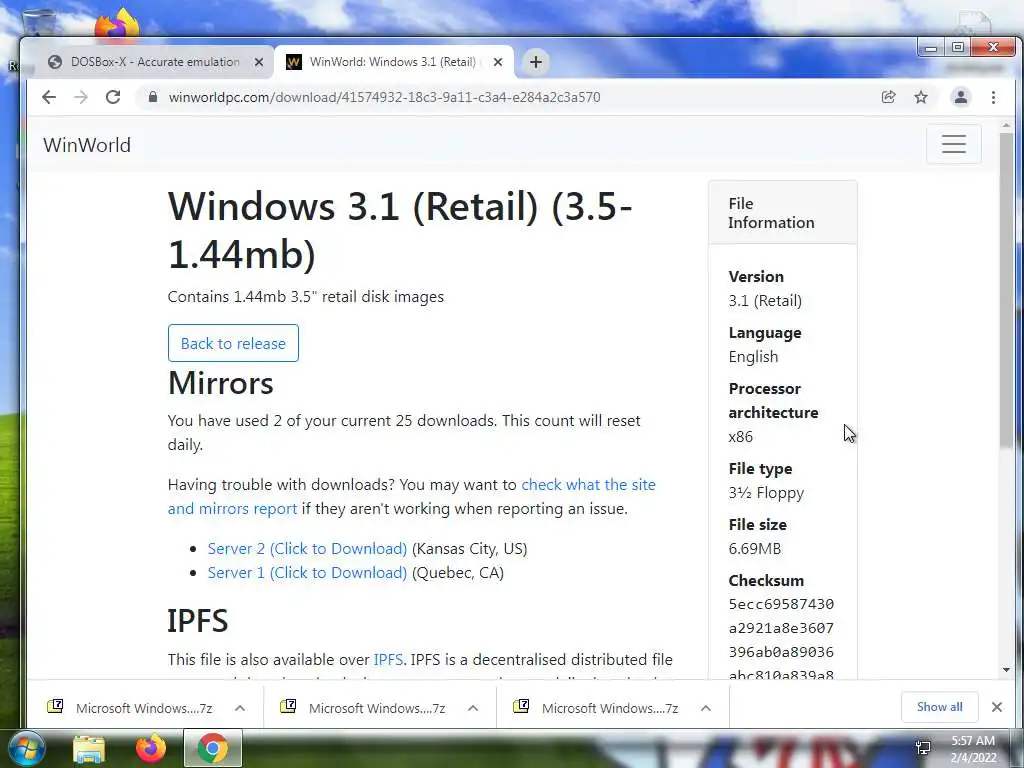Download from Server 2 (Kansas City)
The height and width of the screenshot is (768, 1024).
(307, 549)
